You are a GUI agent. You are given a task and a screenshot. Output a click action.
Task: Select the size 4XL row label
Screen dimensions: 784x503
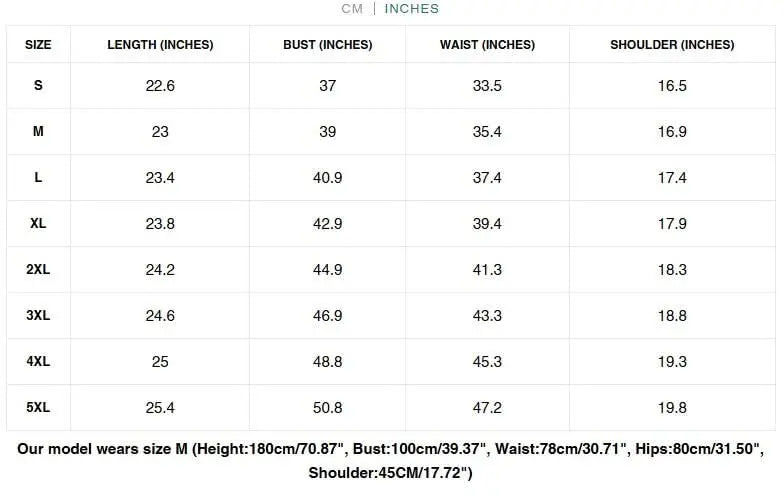click(x=38, y=362)
